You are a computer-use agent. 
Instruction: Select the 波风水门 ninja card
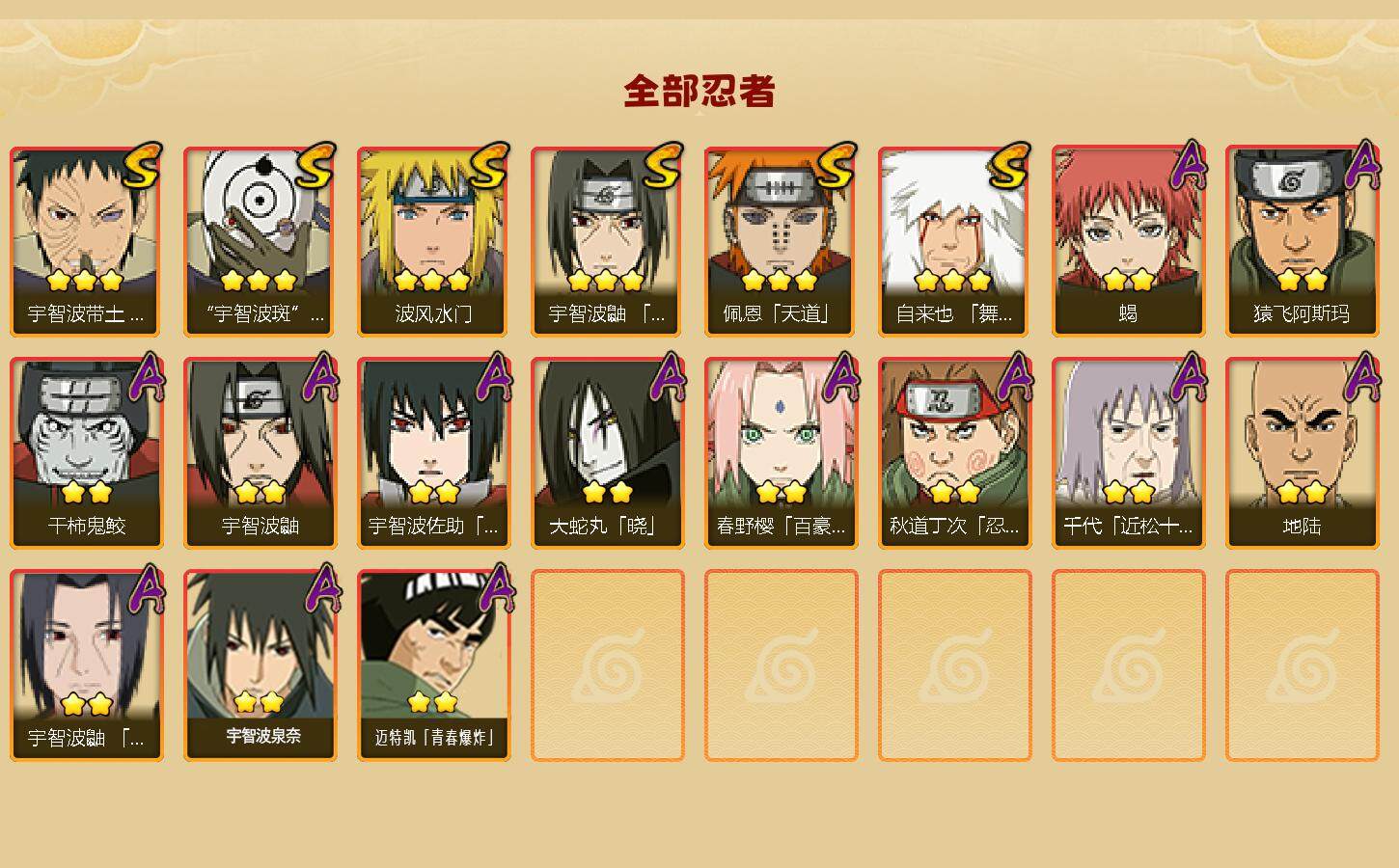[x=434, y=241]
